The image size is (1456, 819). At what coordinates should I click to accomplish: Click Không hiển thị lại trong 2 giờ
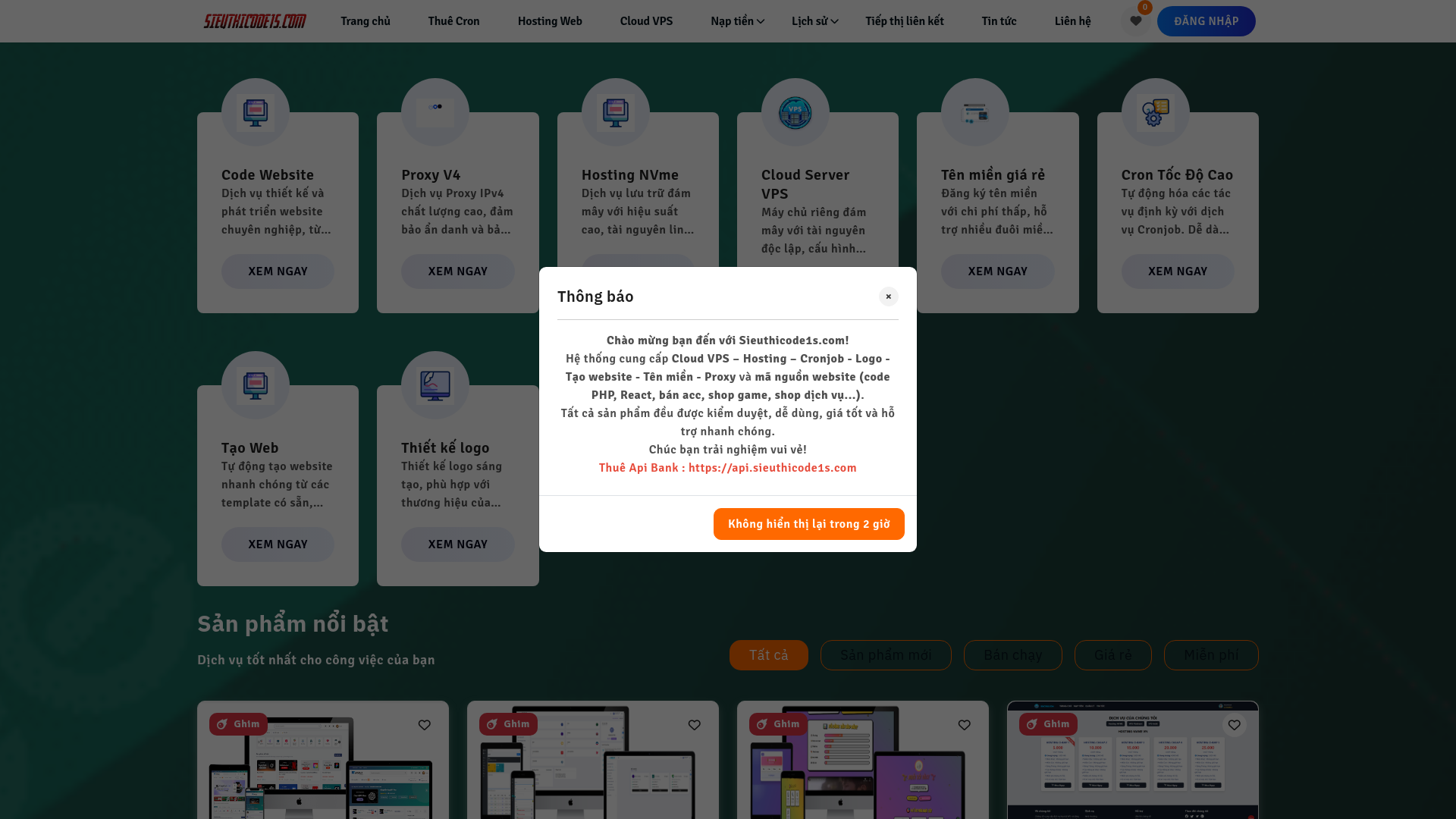[x=808, y=524]
